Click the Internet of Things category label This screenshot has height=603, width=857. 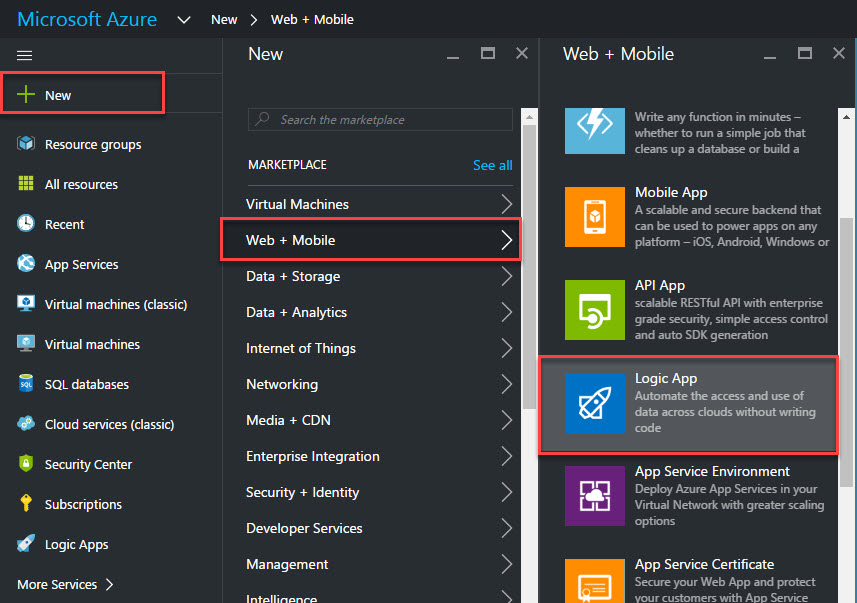point(301,348)
